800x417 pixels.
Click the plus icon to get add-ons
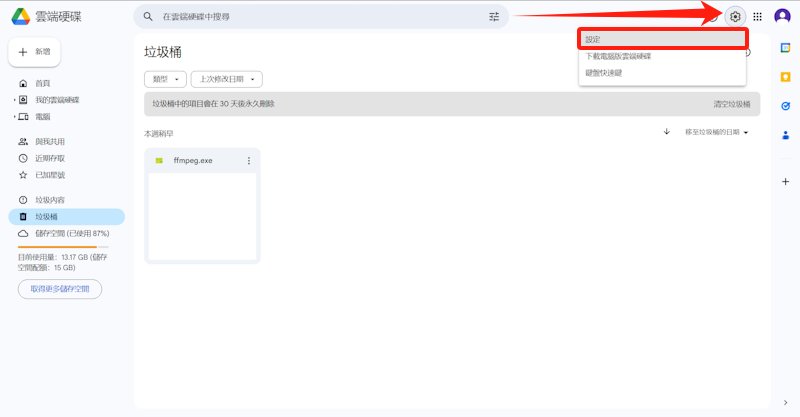point(786,182)
